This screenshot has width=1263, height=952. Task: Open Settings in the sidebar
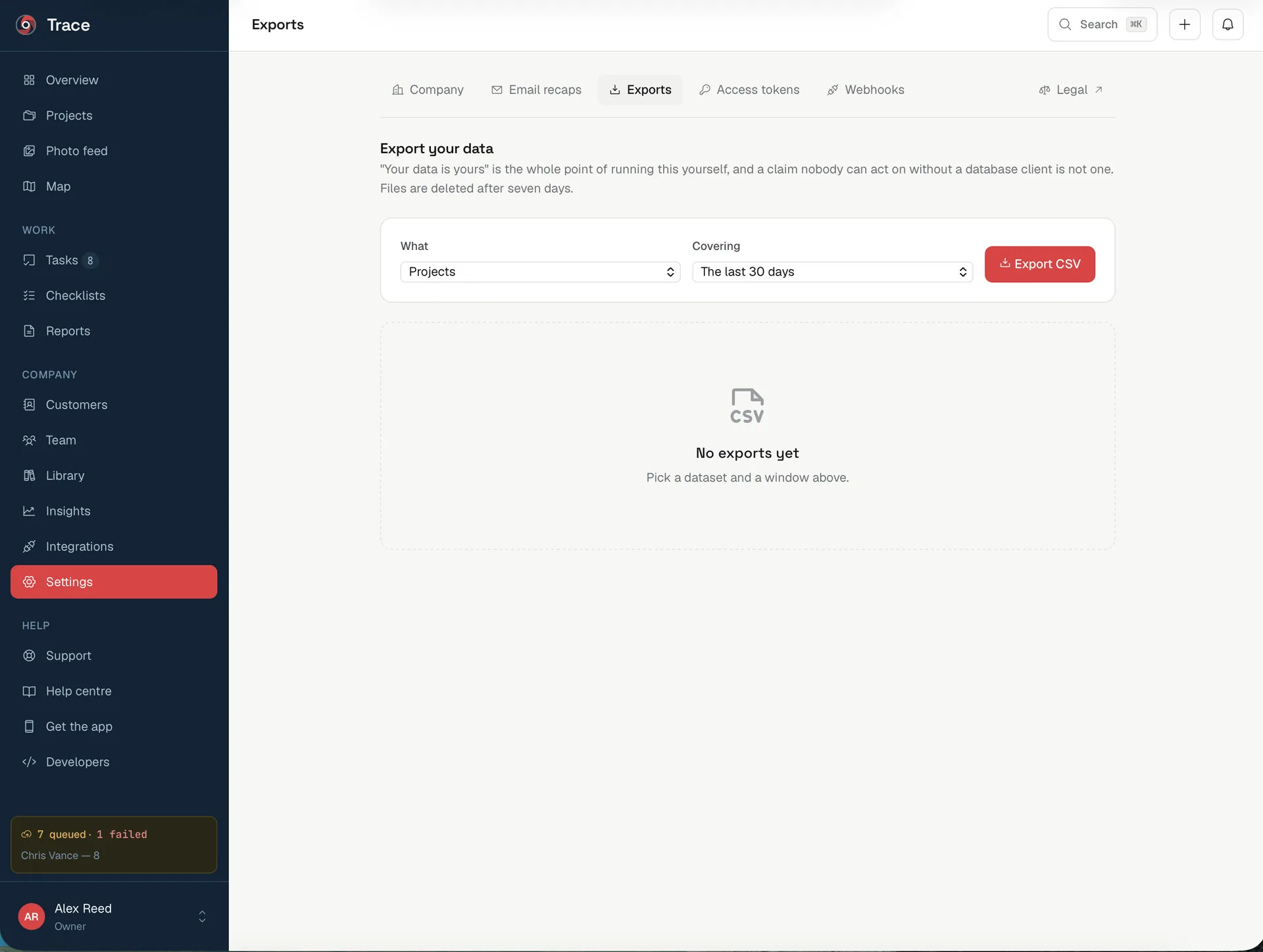tap(114, 583)
